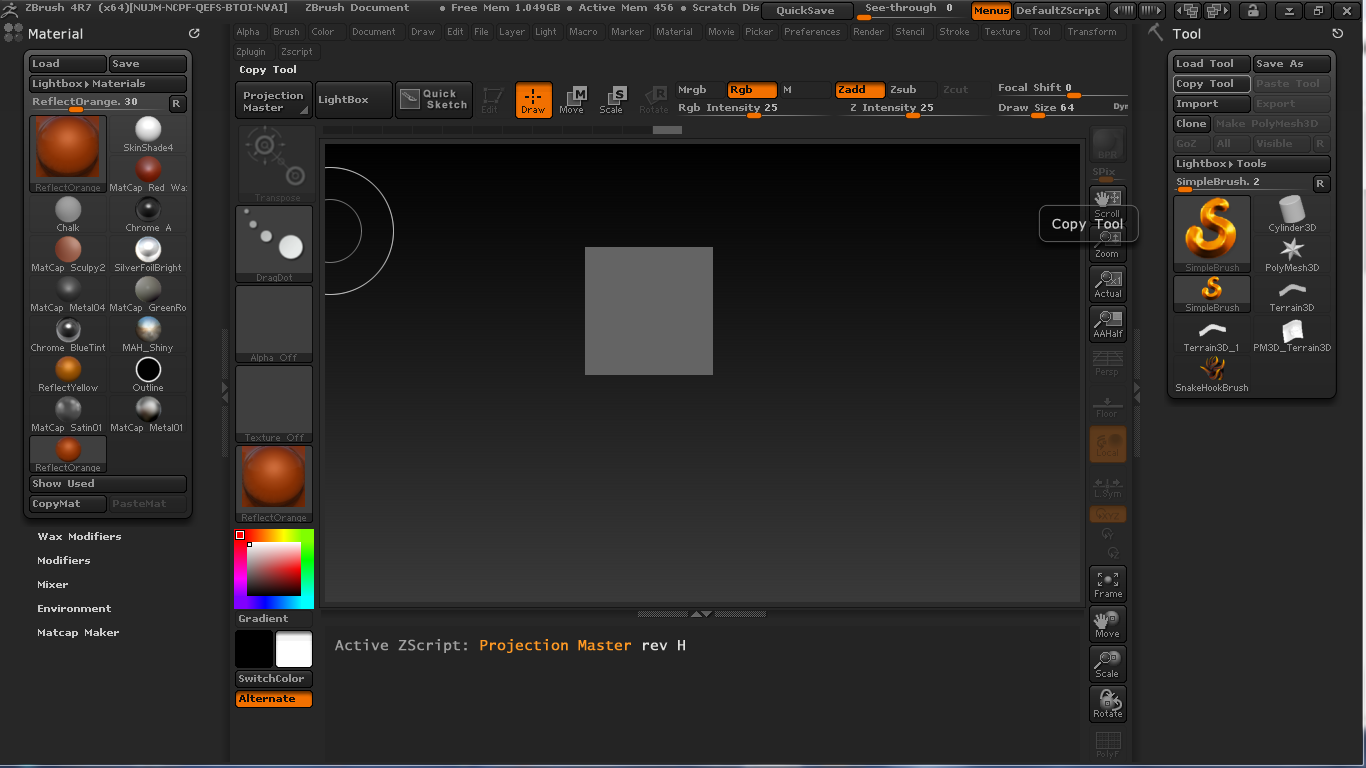Click the Load Tool button
The height and width of the screenshot is (768, 1366).
pyautogui.click(x=1211, y=64)
